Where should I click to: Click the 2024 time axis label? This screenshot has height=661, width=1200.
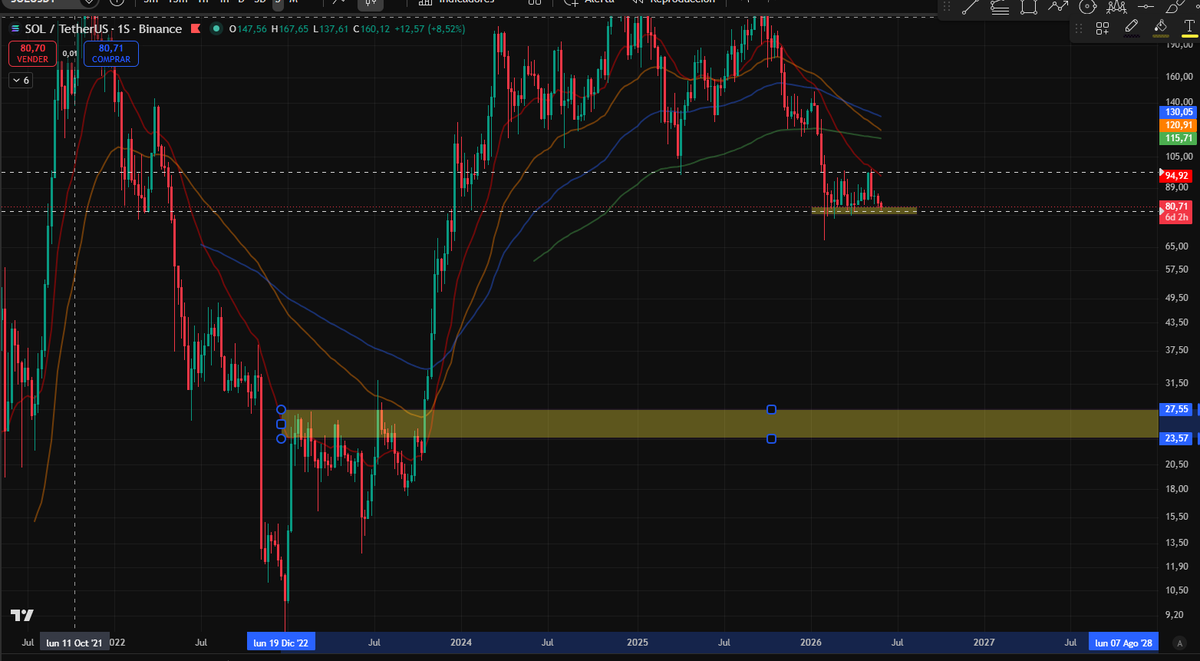click(x=461, y=642)
